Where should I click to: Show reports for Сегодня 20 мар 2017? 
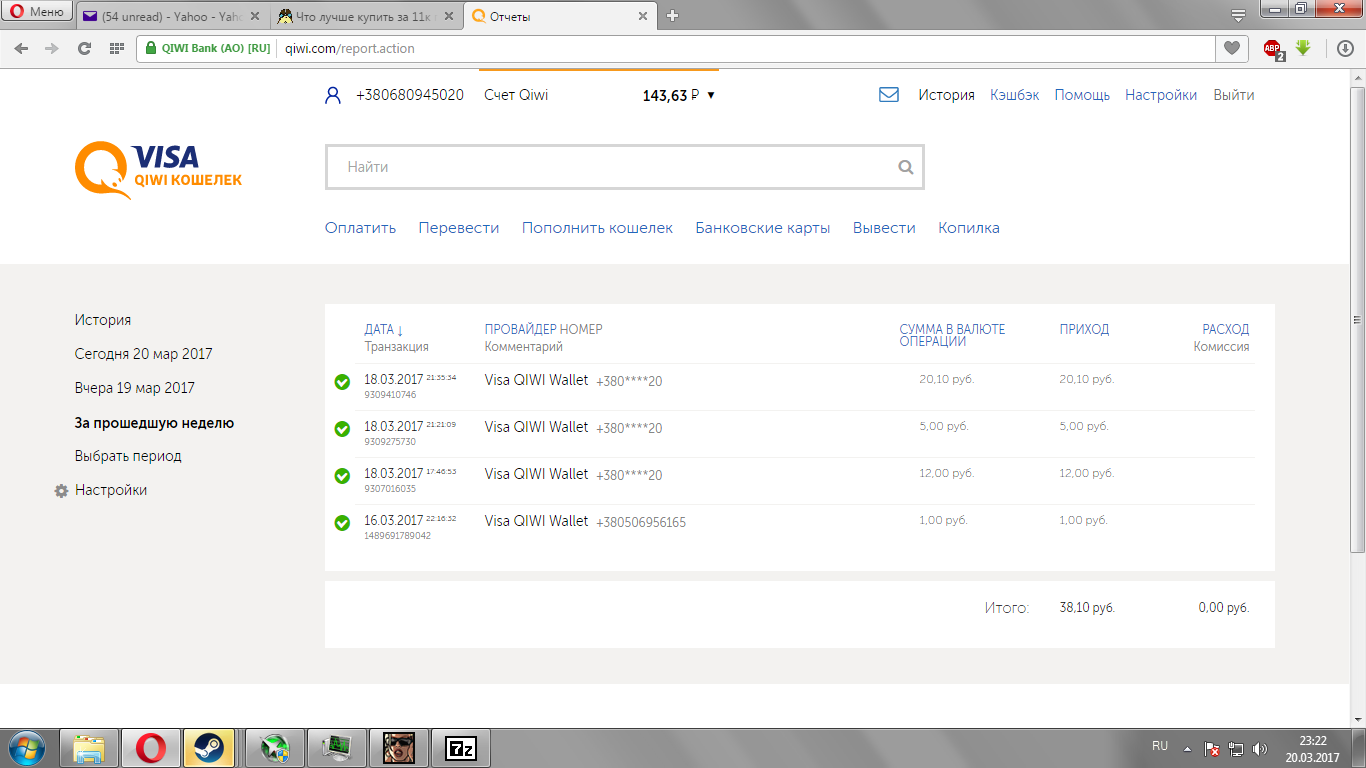(144, 354)
